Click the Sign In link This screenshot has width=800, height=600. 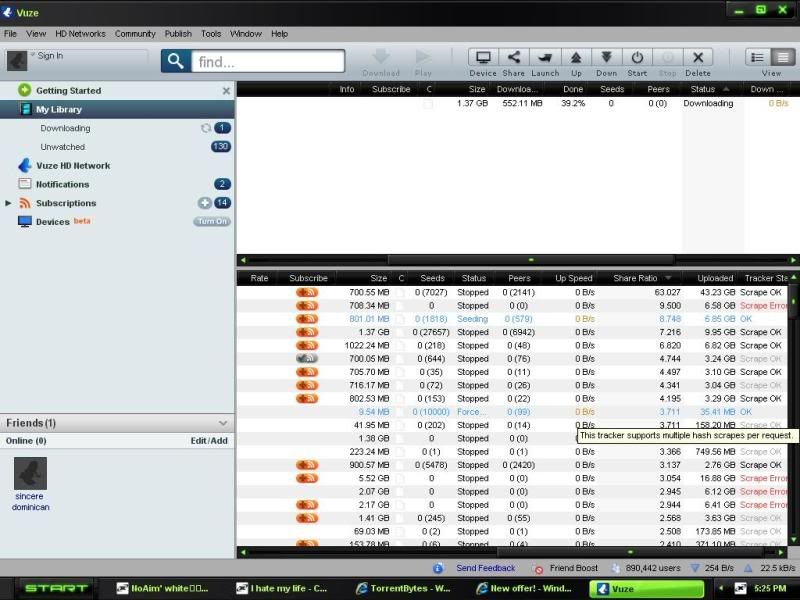pos(50,56)
